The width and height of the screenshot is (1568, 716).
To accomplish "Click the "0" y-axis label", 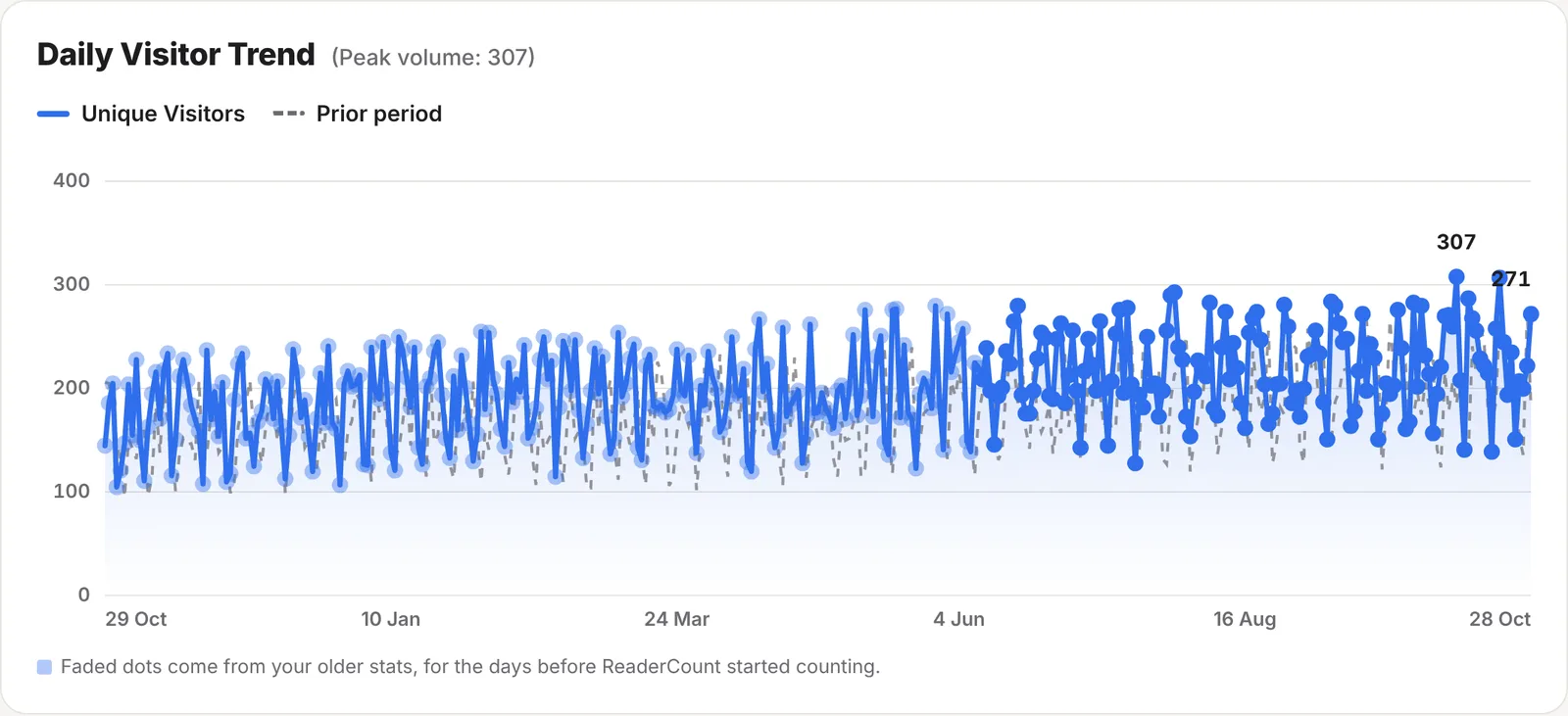I will pyautogui.click(x=84, y=595).
